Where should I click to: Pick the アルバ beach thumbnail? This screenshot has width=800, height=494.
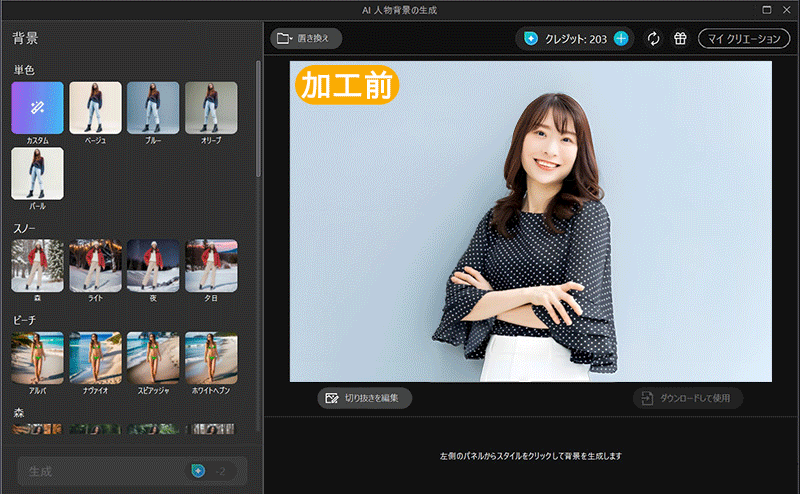coord(37,358)
